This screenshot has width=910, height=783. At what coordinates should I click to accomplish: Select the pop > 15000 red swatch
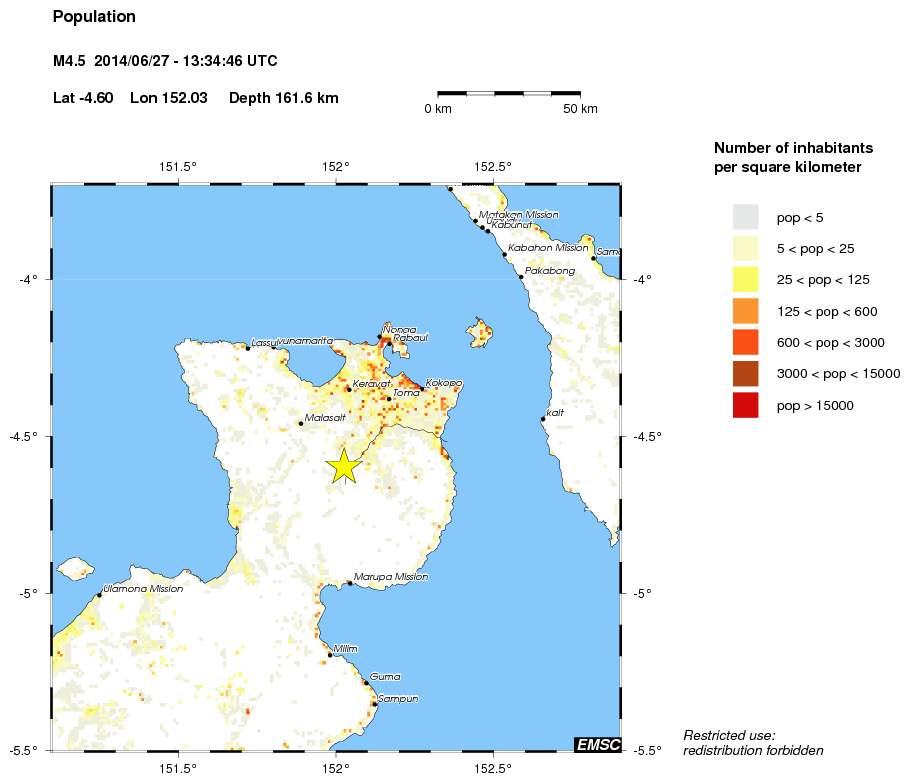[745, 405]
